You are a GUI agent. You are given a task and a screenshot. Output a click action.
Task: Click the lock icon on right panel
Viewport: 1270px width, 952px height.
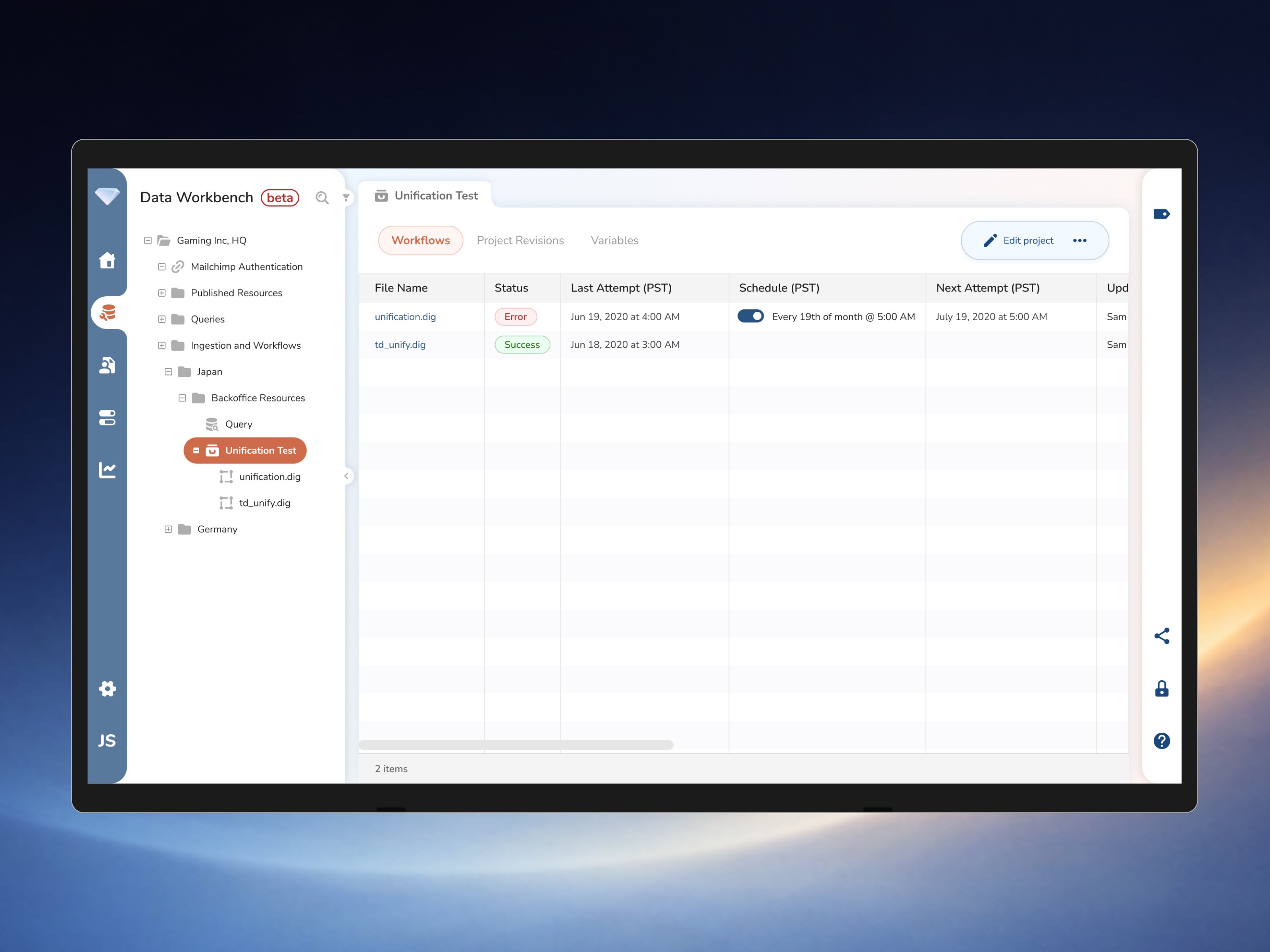pyautogui.click(x=1162, y=688)
